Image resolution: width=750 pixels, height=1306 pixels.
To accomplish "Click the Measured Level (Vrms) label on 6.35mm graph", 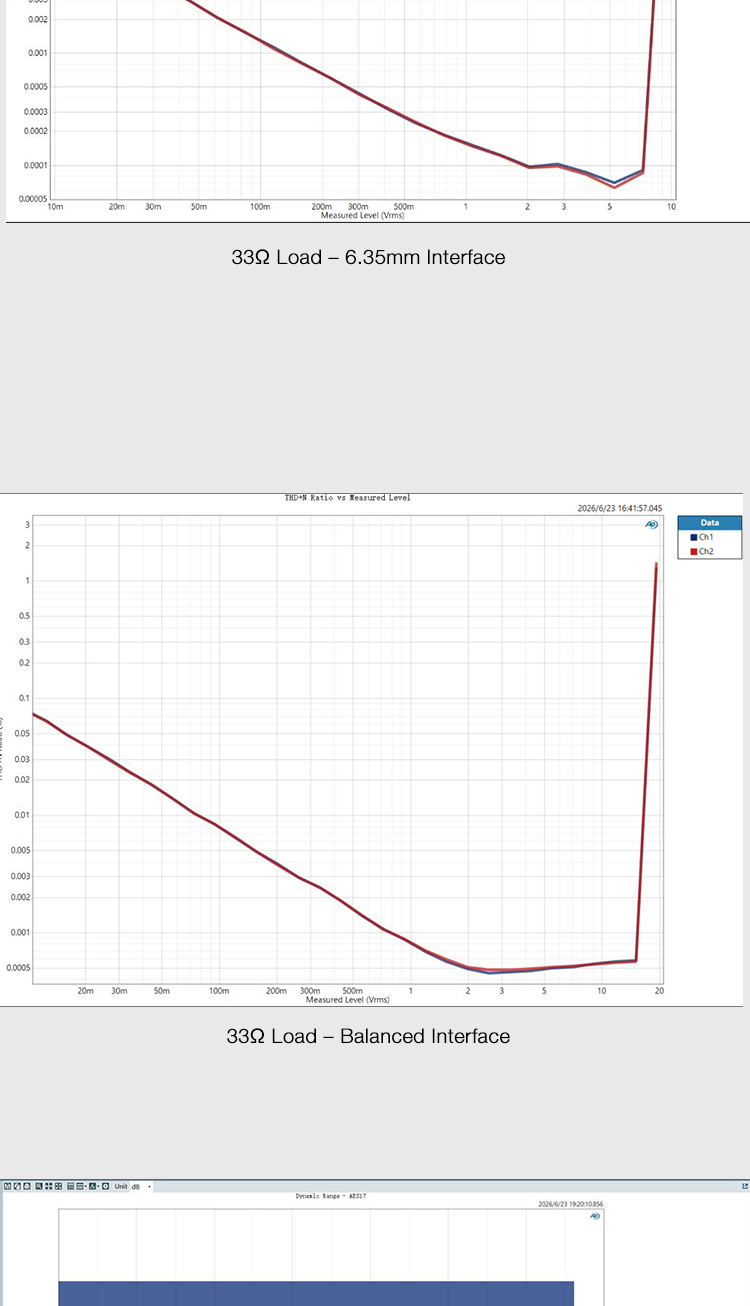I will pos(362,215).
